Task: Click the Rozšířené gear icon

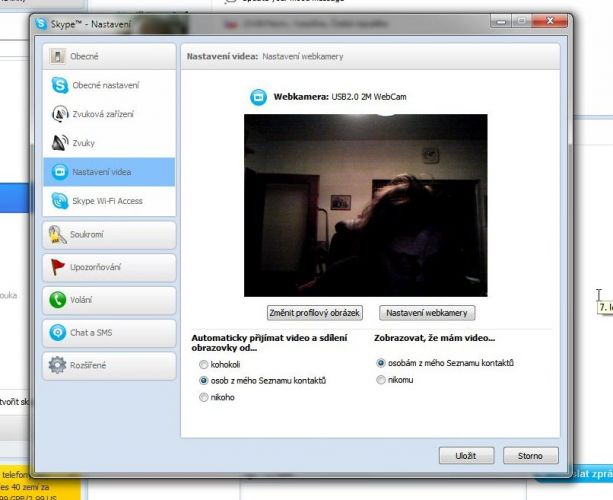Action: pos(57,365)
